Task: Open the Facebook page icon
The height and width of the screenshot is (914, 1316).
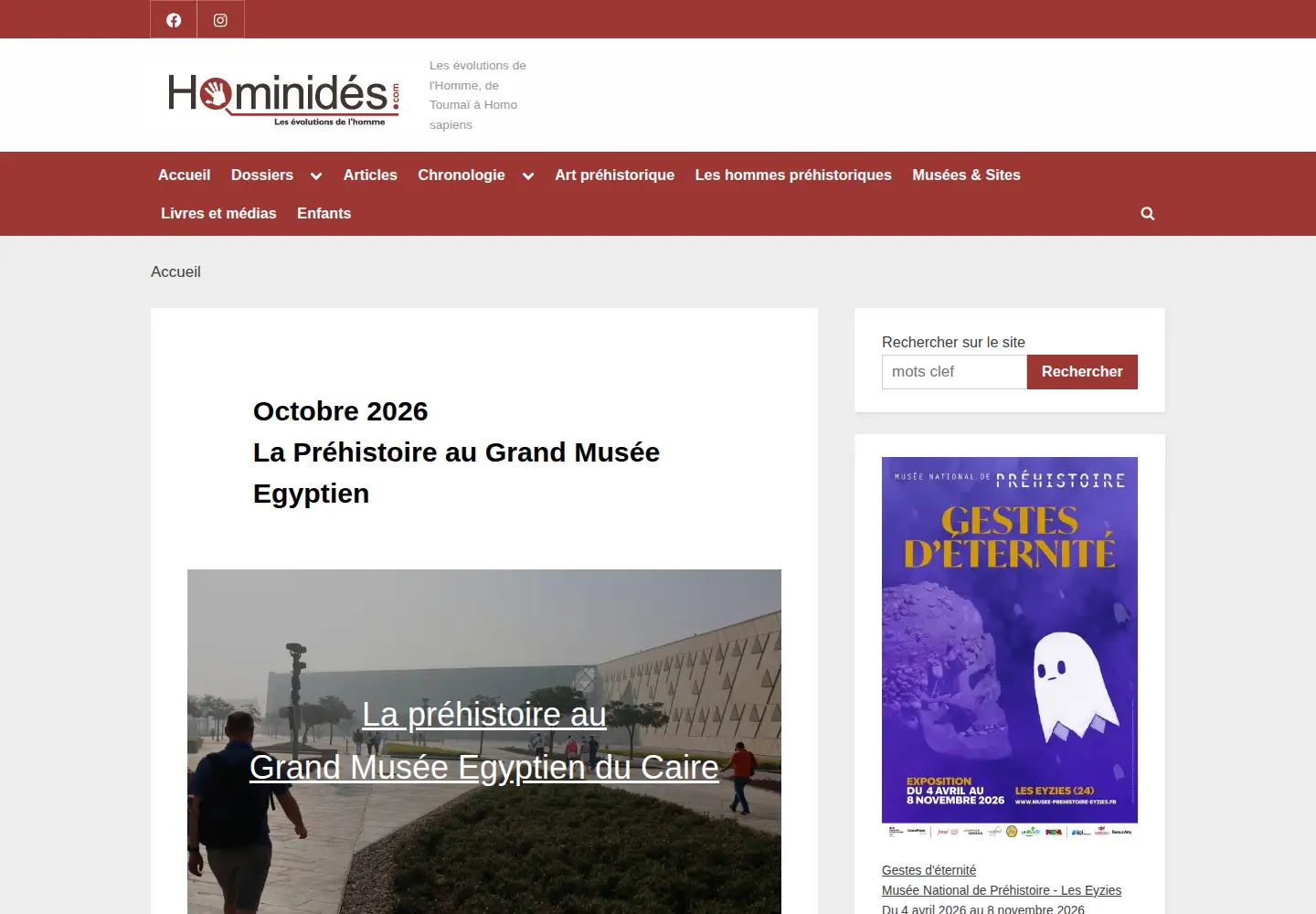Action: pyautogui.click(x=174, y=19)
